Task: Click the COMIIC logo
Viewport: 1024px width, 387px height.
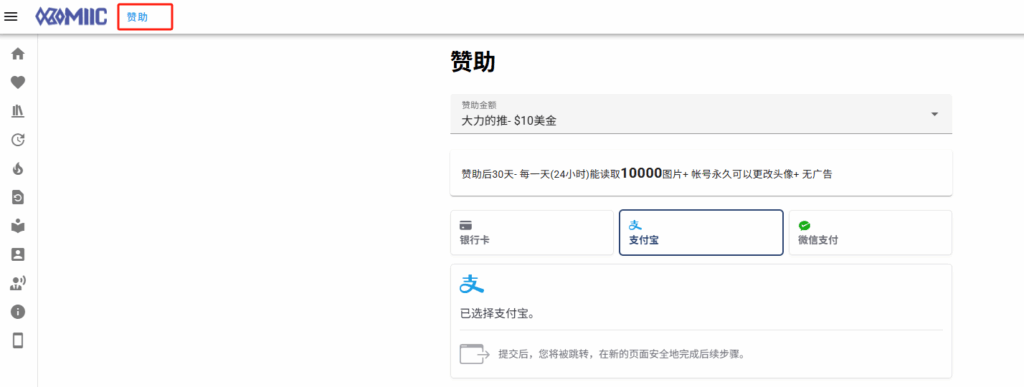Action: (x=71, y=16)
